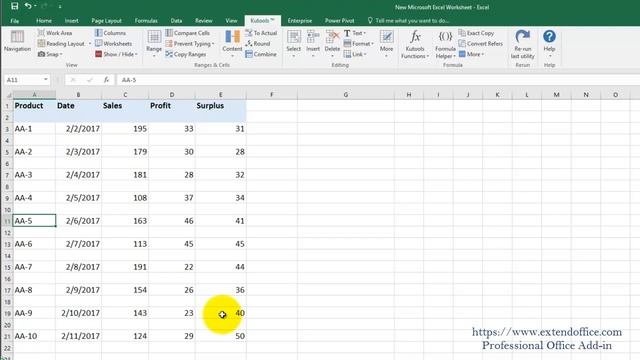Click Exact Copy
The image size is (640, 360).
pos(476,33)
